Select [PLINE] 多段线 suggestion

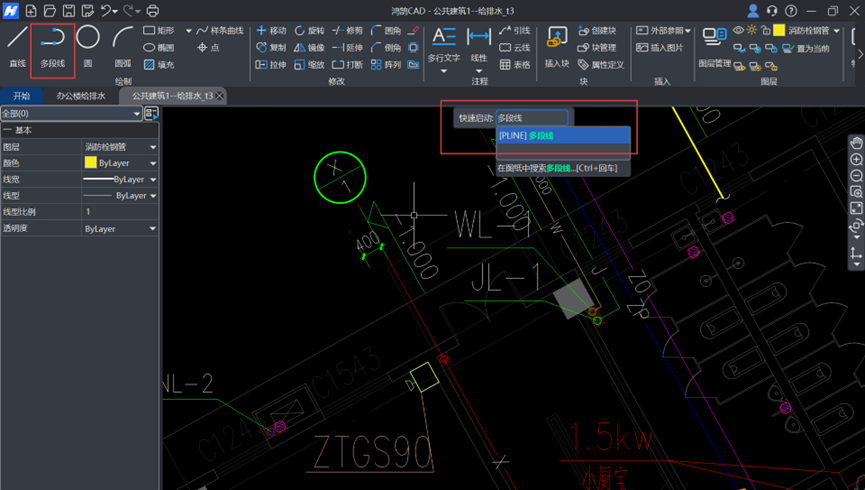coord(563,136)
